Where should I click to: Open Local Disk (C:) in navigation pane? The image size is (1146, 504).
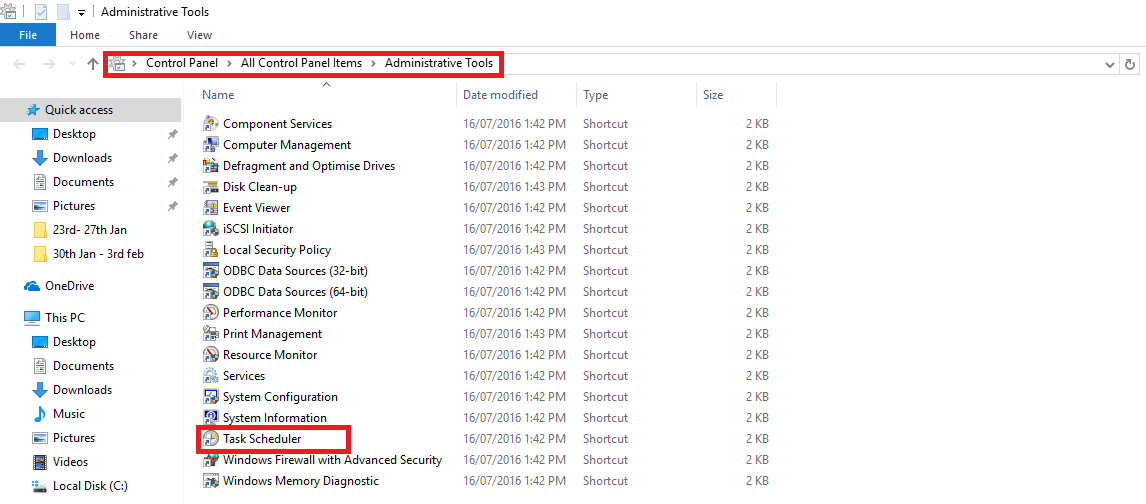click(91, 486)
